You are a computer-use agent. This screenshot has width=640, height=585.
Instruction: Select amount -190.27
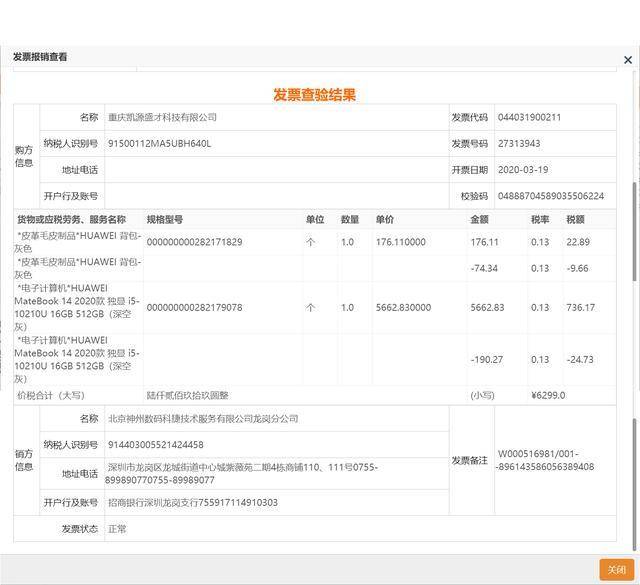tap(487, 360)
